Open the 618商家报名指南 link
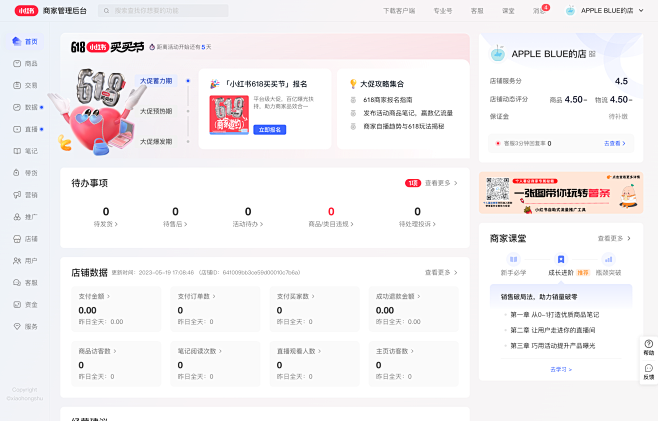 click(388, 100)
